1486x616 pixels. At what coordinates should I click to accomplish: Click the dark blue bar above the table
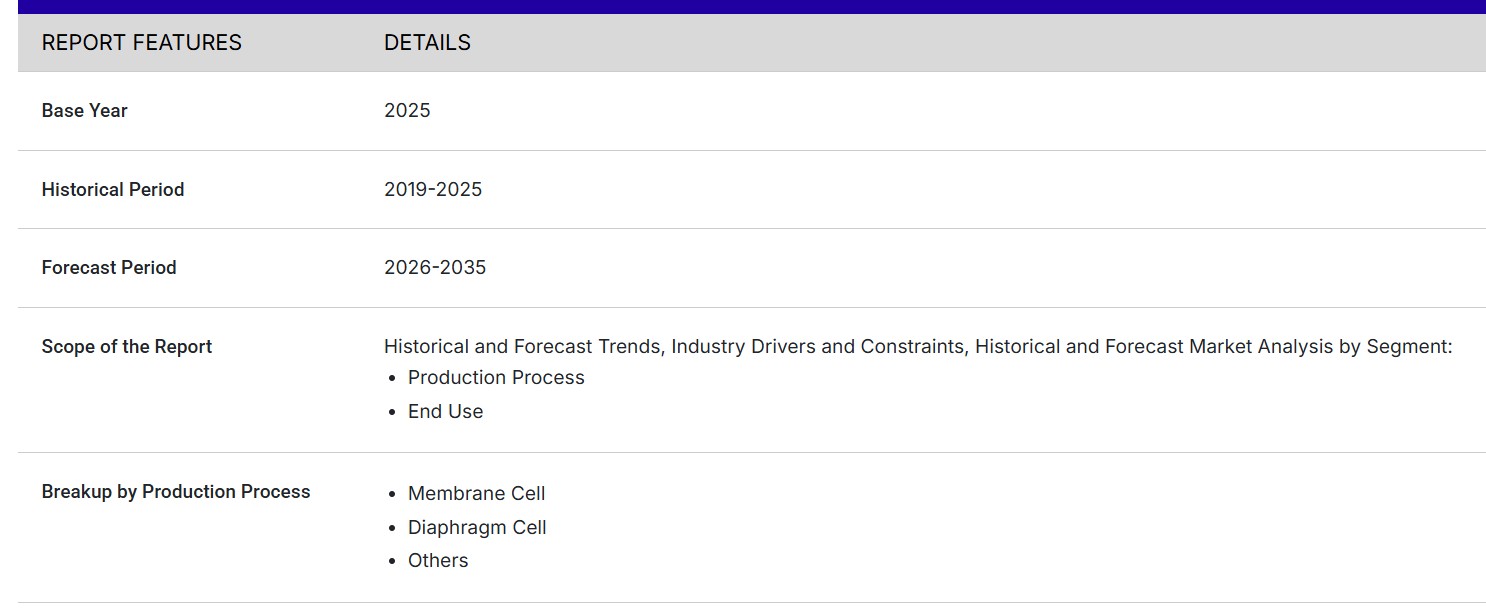point(751,7)
